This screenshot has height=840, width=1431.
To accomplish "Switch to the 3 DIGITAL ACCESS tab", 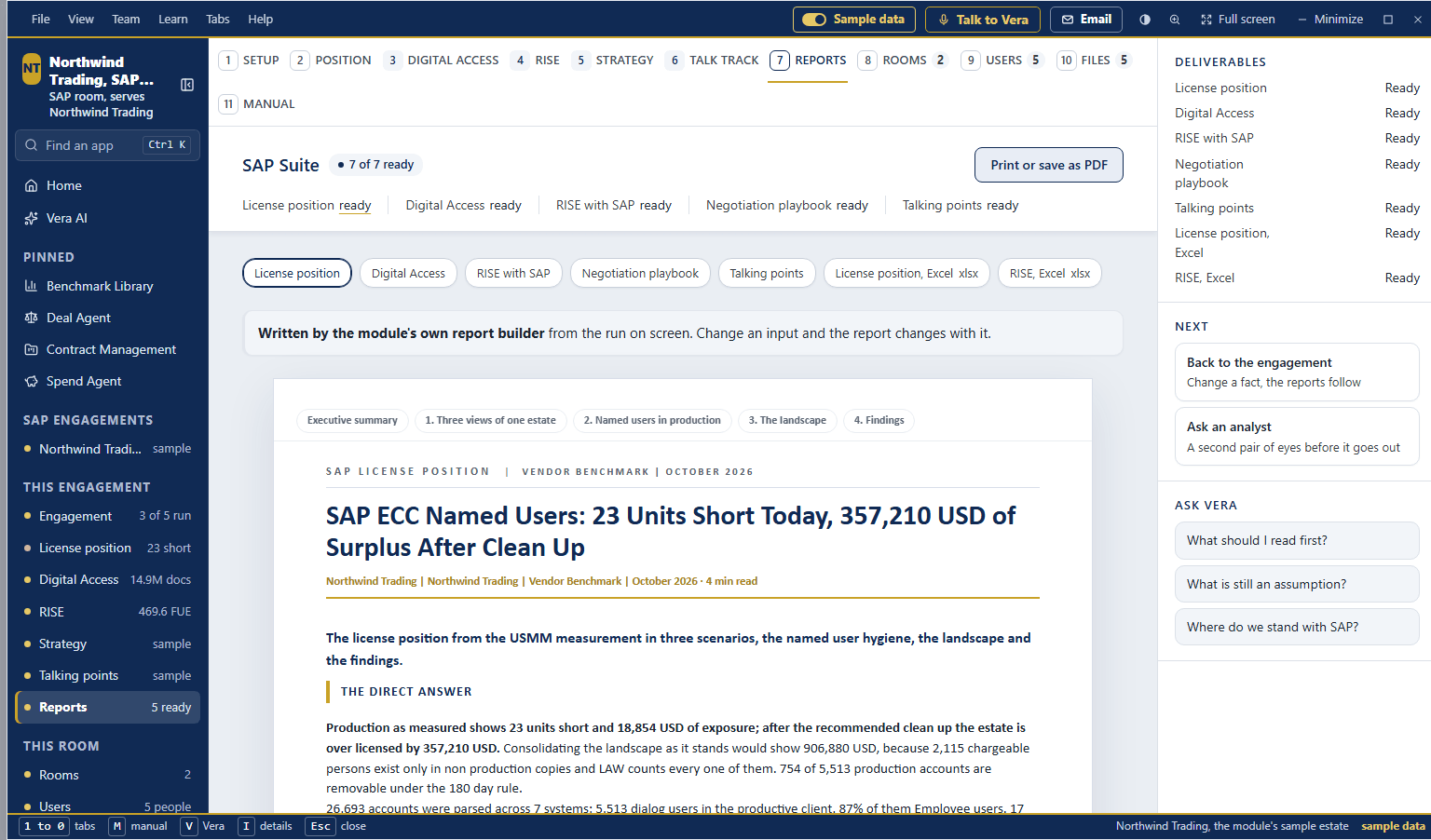I will [x=441, y=61].
